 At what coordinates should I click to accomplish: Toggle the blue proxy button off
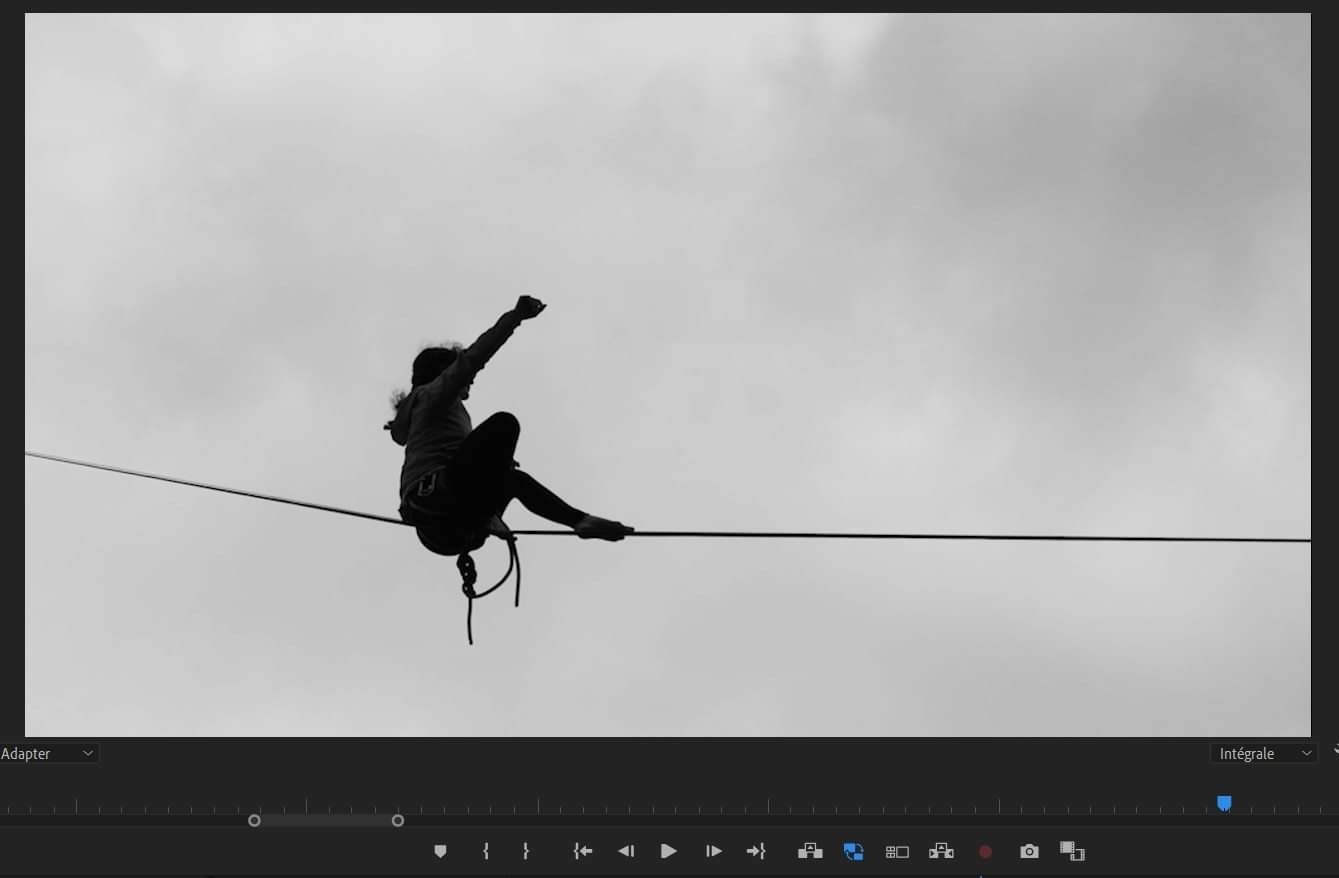click(853, 851)
